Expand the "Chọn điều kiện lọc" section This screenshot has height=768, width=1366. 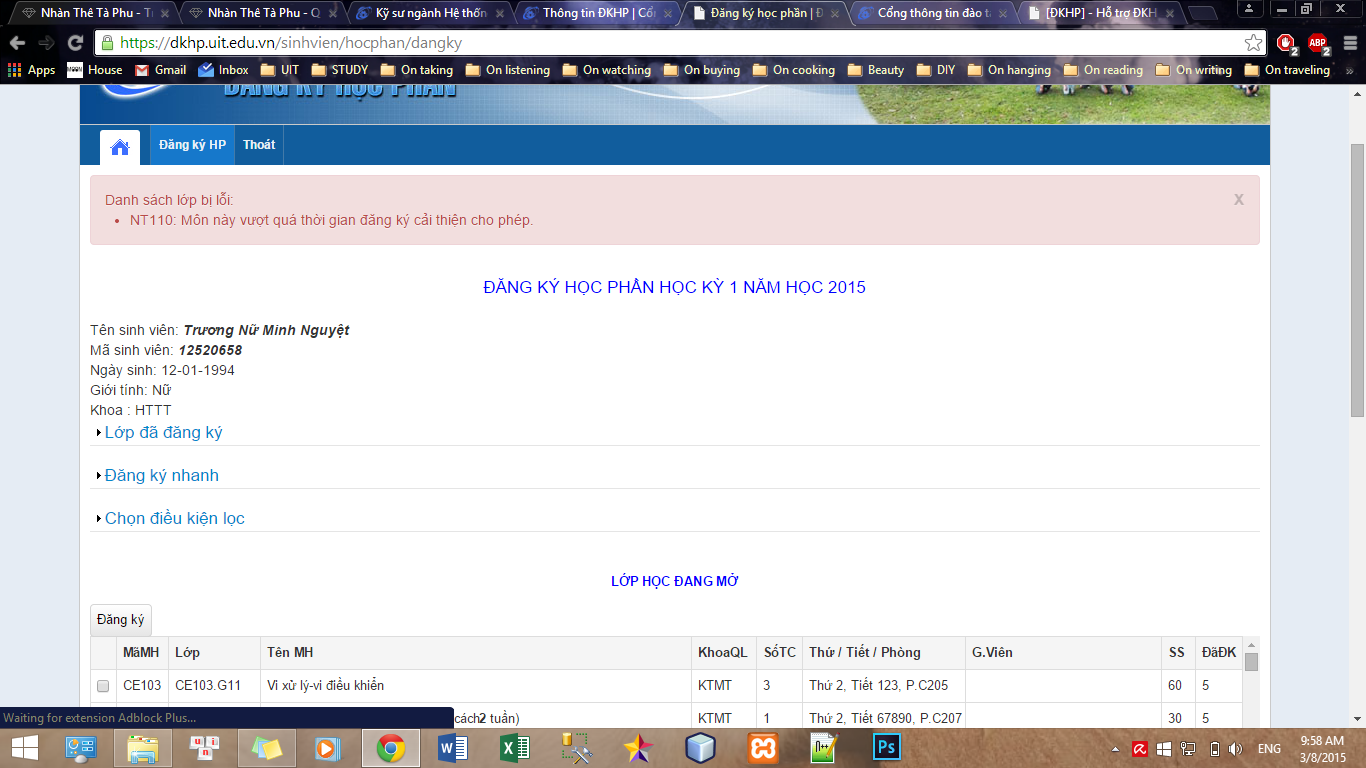(174, 518)
